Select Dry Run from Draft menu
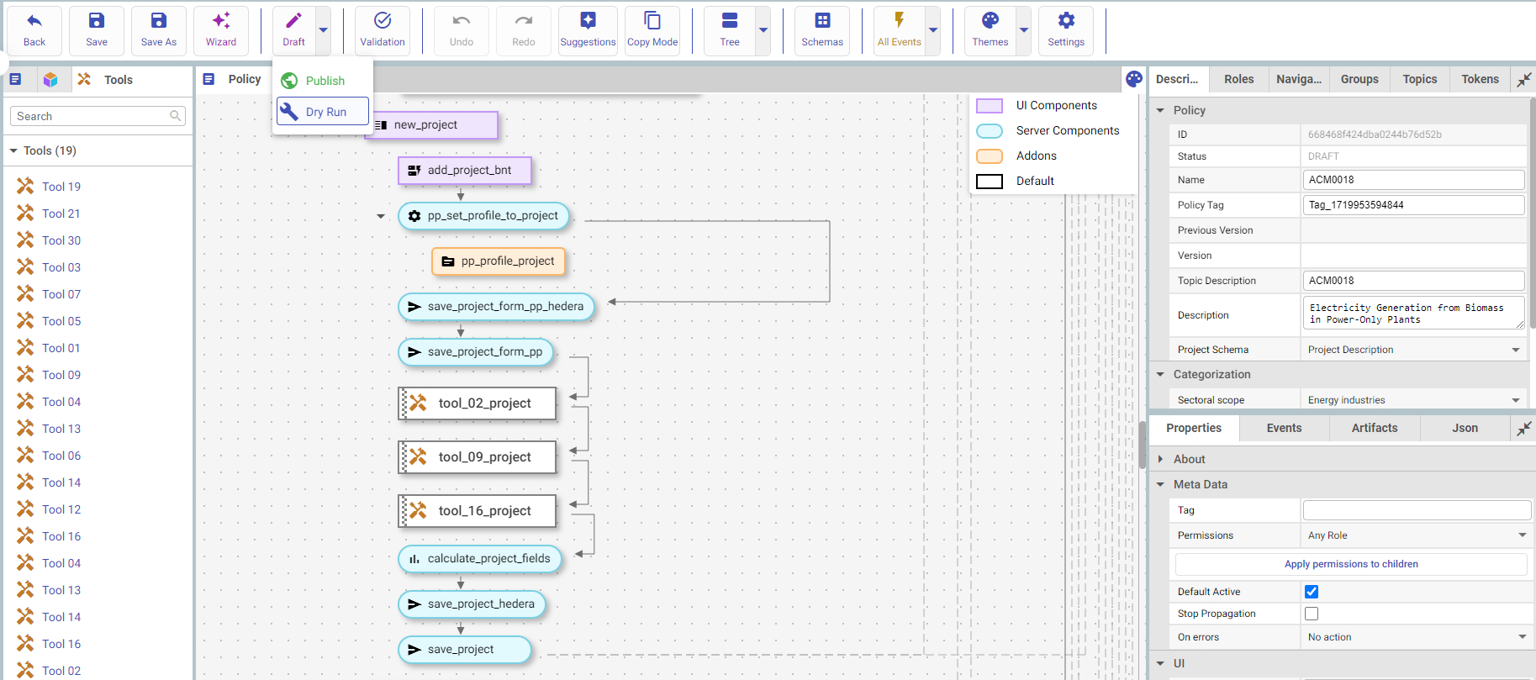This screenshot has width=1536, height=680. click(x=323, y=112)
